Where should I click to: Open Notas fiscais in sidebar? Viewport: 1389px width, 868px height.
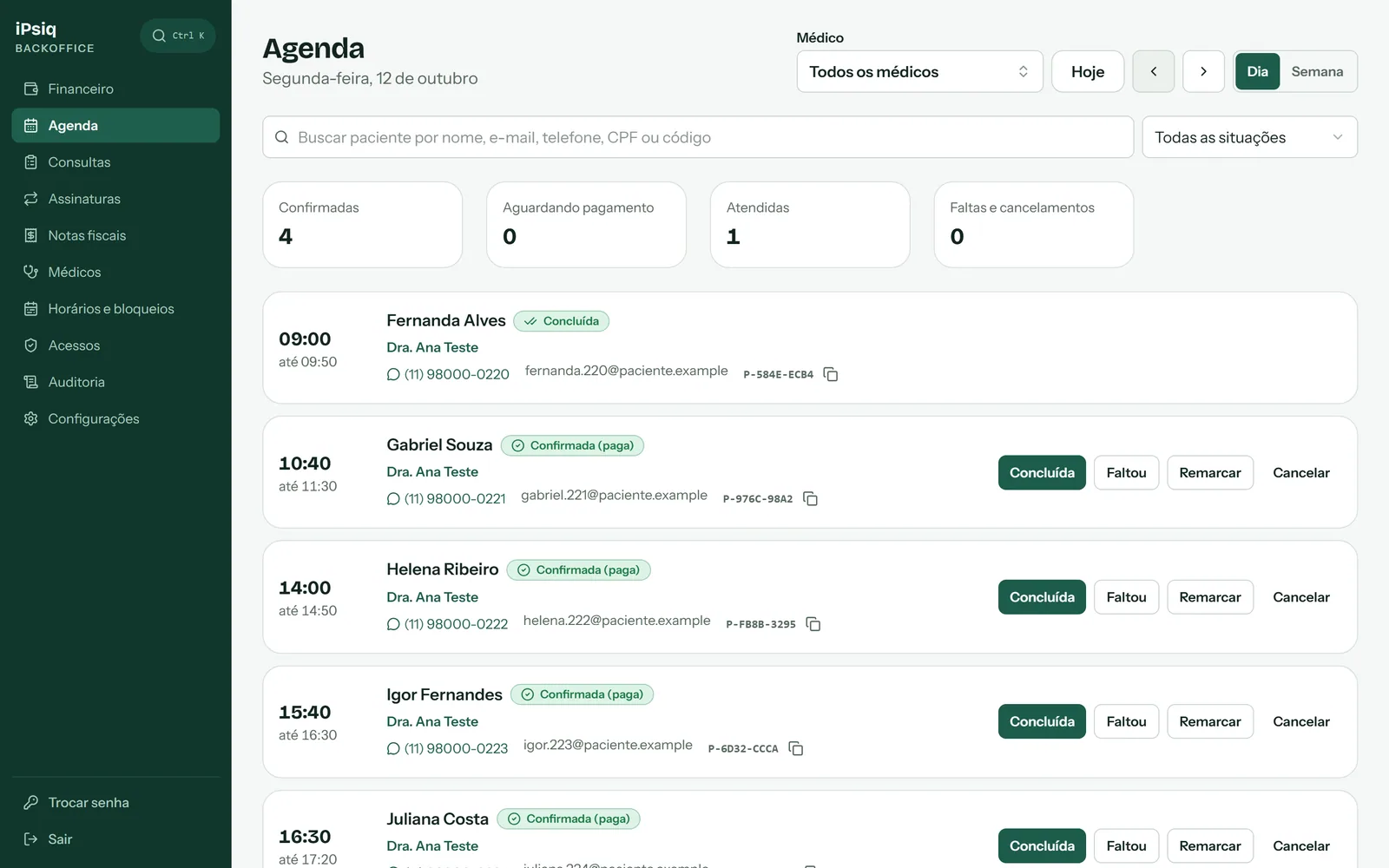[x=115, y=235]
